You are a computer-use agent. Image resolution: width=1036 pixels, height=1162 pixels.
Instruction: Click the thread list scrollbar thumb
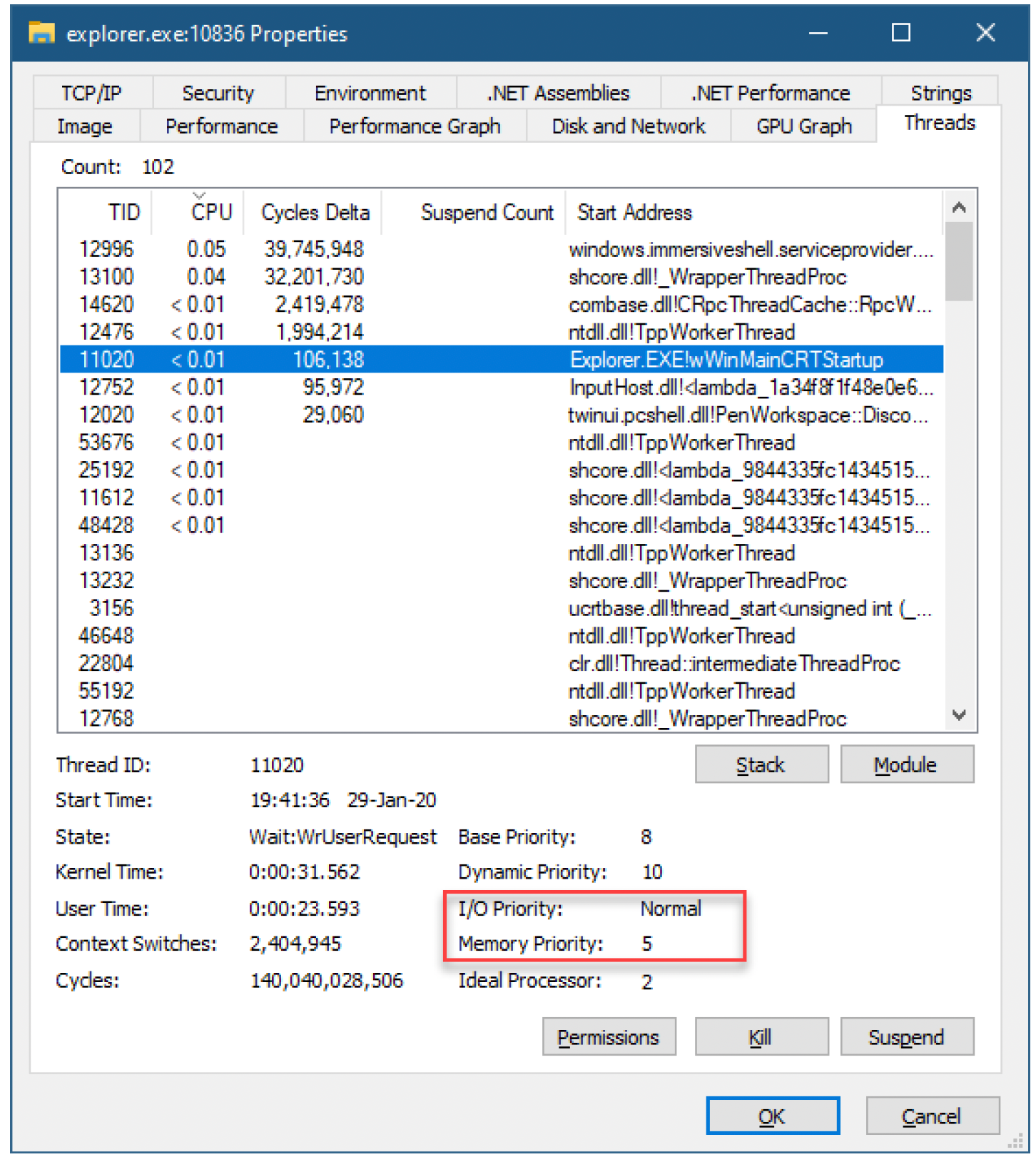coord(959,261)
